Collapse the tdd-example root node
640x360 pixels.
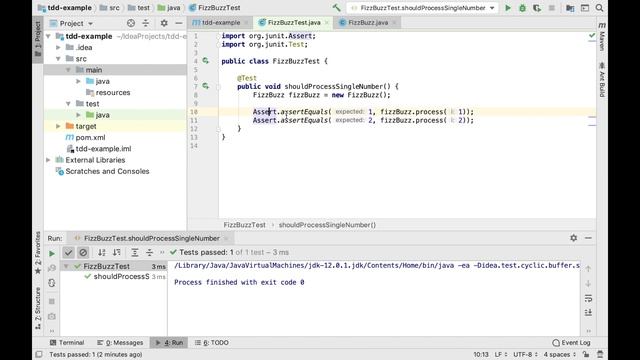click(49, 36)
